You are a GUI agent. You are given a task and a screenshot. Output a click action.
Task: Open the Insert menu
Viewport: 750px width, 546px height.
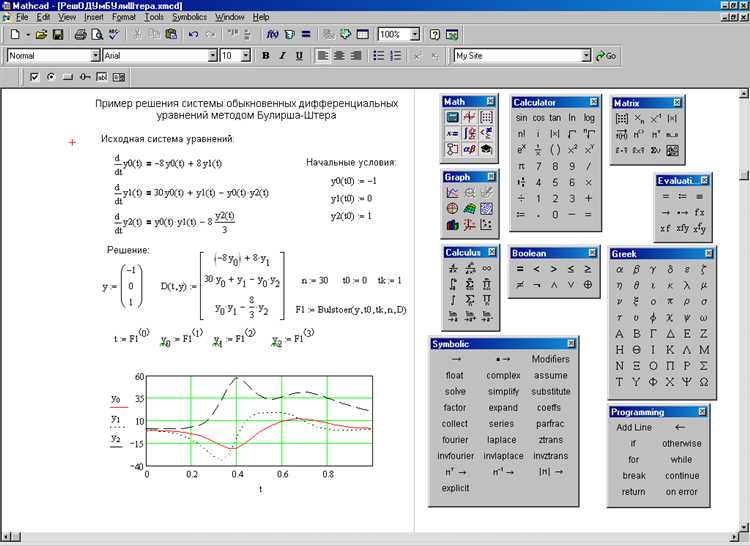tap(94, 17)
